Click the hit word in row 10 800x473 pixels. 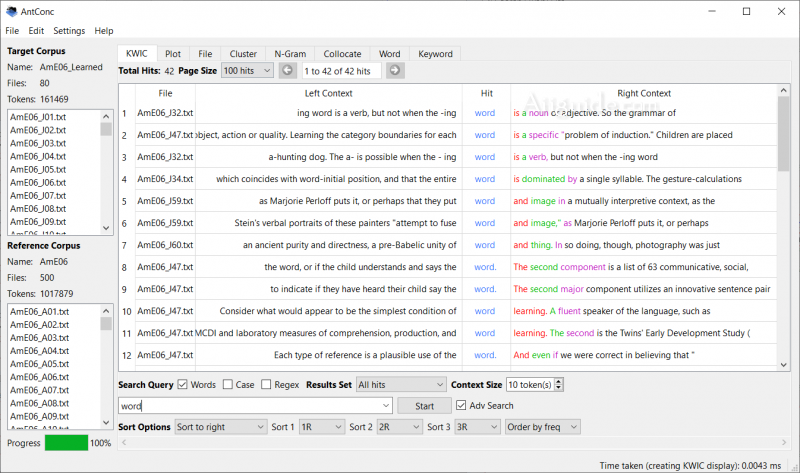485,311
